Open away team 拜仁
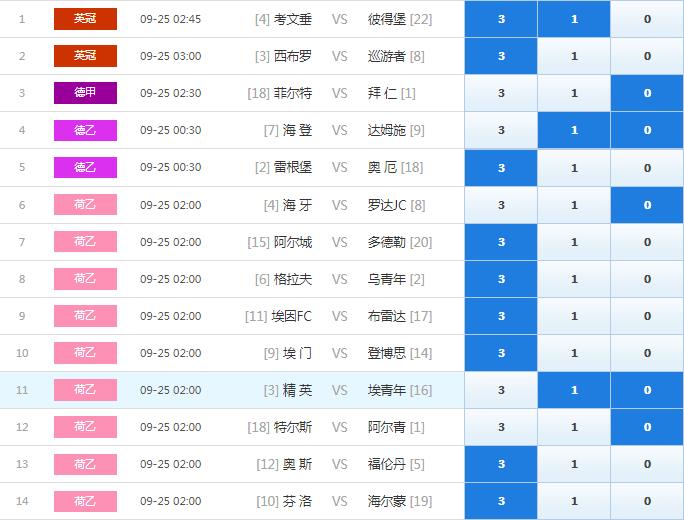 382,93
